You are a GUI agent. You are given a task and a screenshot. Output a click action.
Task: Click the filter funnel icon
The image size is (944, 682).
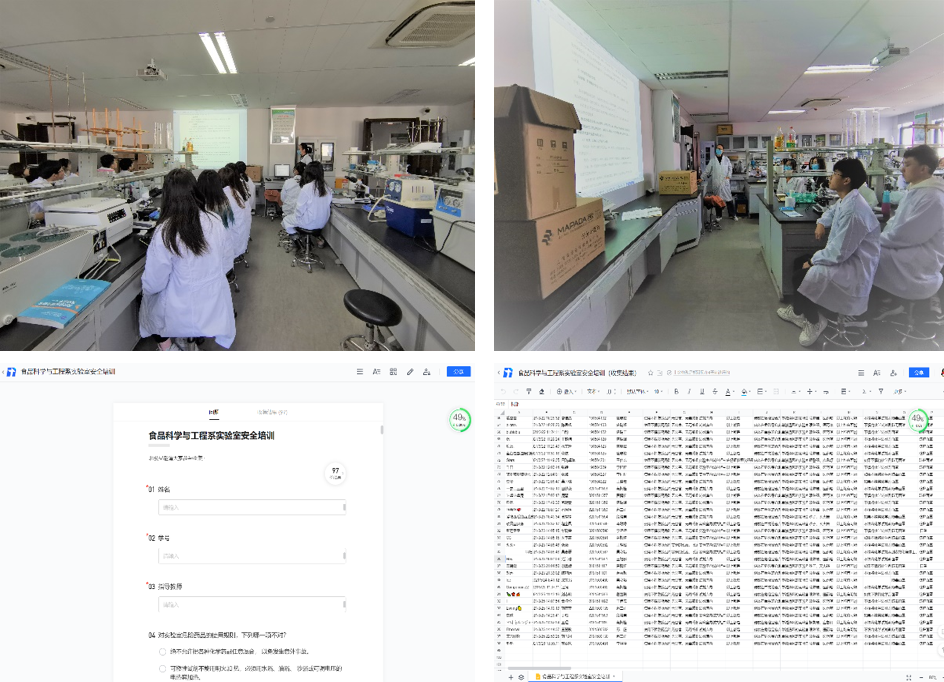click(881, 392)
